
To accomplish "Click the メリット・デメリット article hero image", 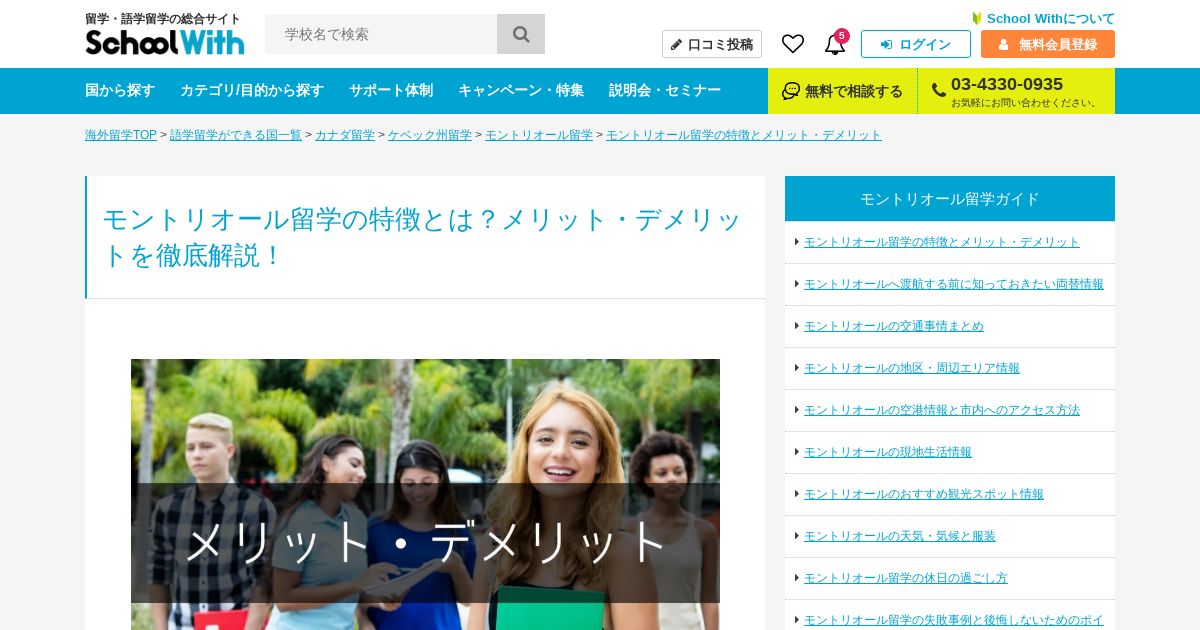I will (x=425, y=494).
